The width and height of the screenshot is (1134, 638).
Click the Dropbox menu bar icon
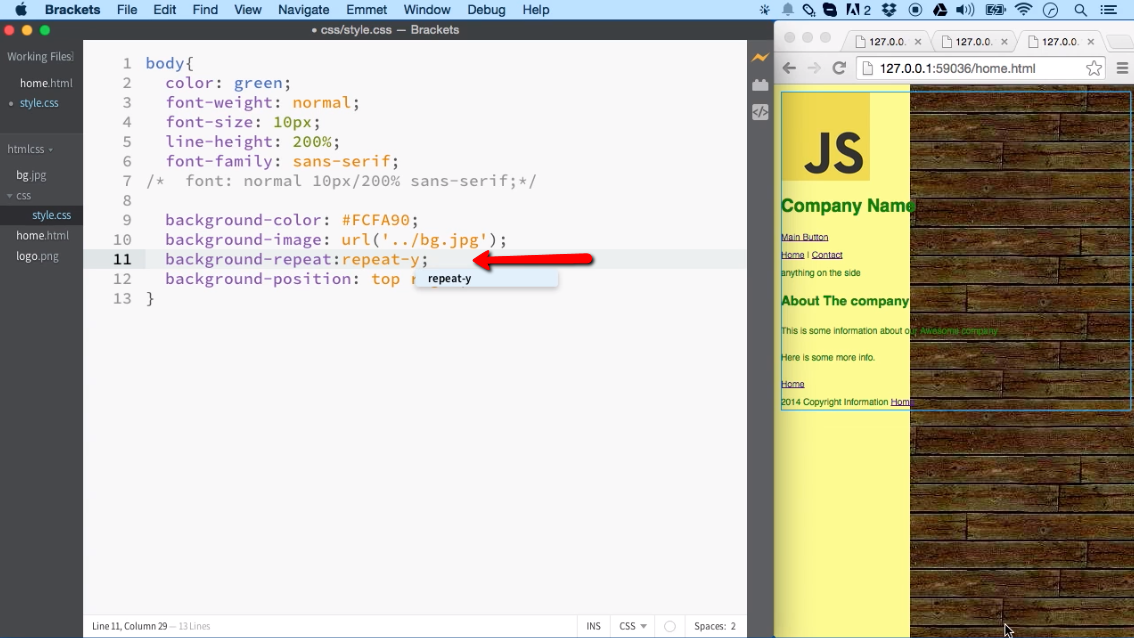tap(889, 9)
